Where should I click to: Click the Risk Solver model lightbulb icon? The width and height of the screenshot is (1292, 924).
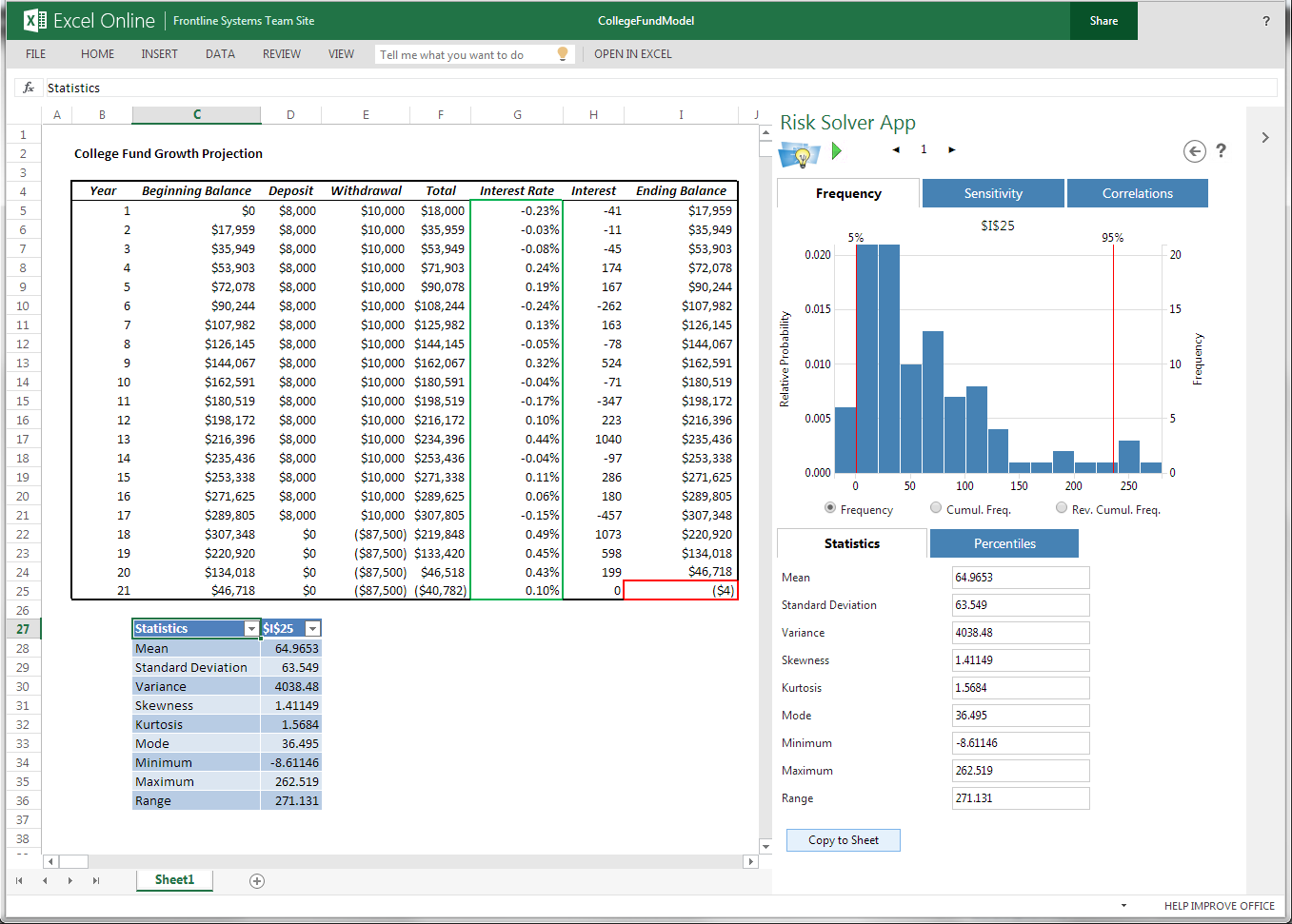[x=798, y=154]
